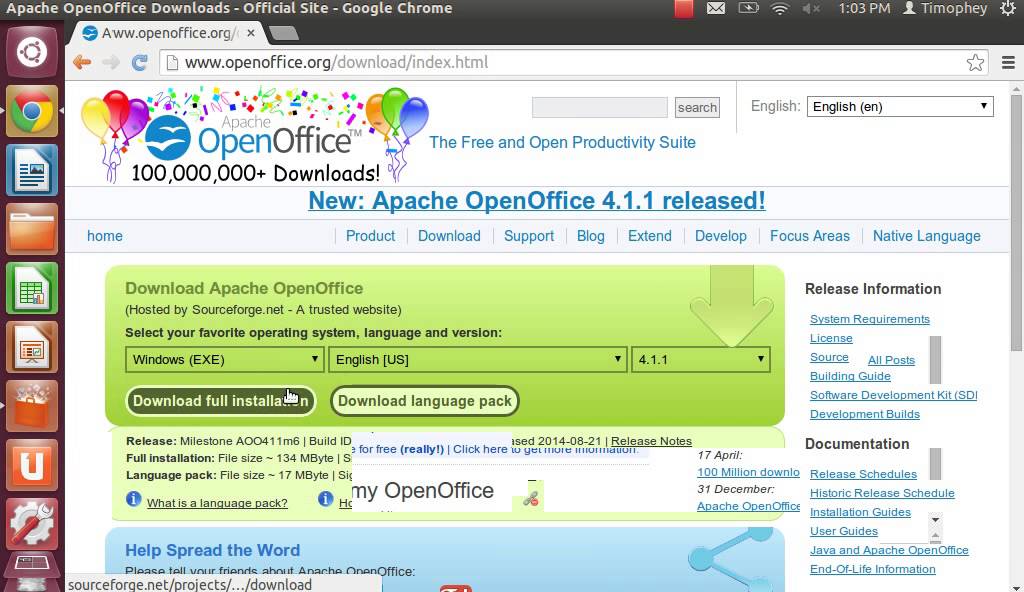1024x592 pixels.
Task: Open the Ubuntu Dash home icon
Action: pos(31,52)
